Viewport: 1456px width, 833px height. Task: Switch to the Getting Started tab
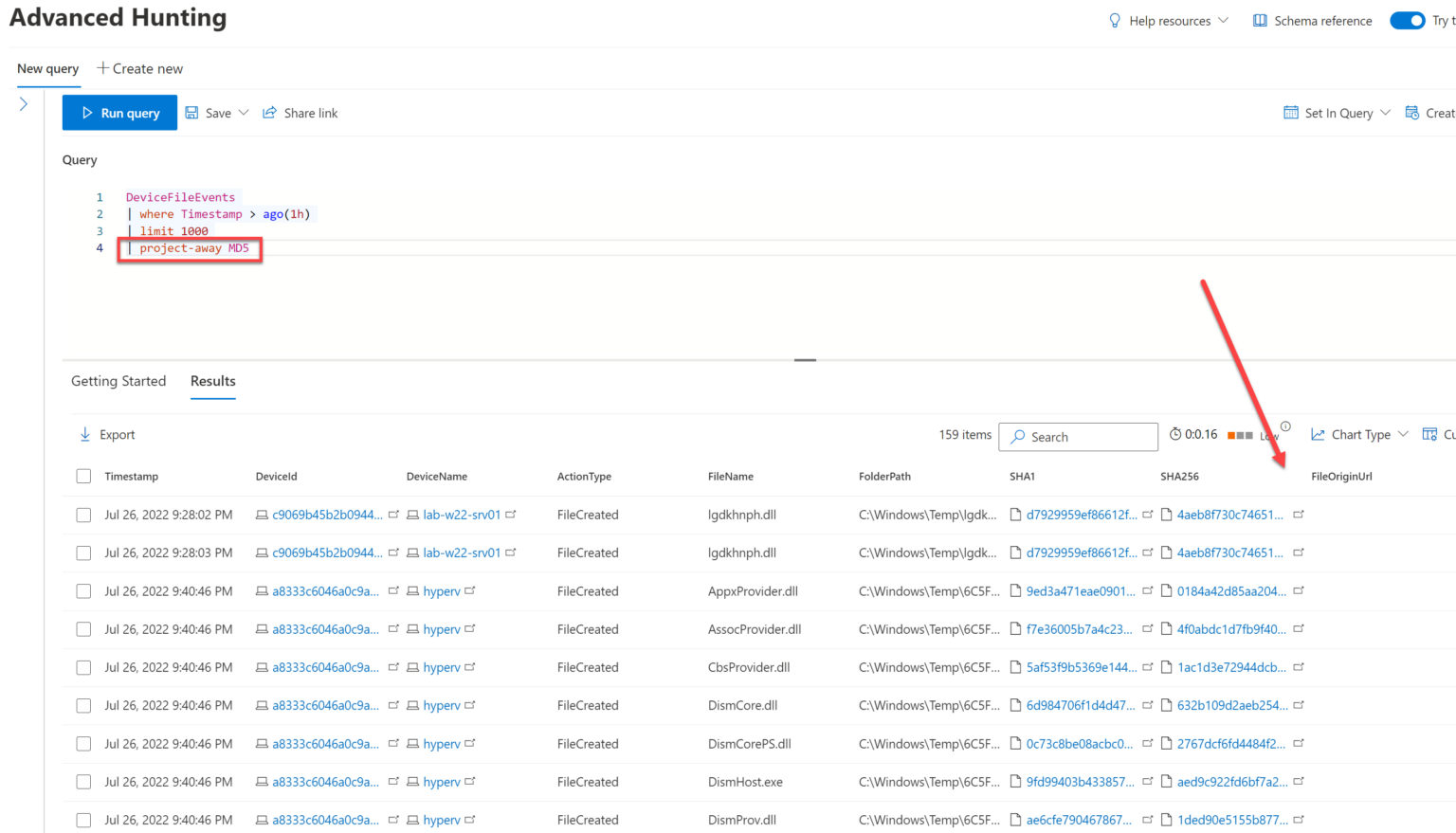pos(118,381)
